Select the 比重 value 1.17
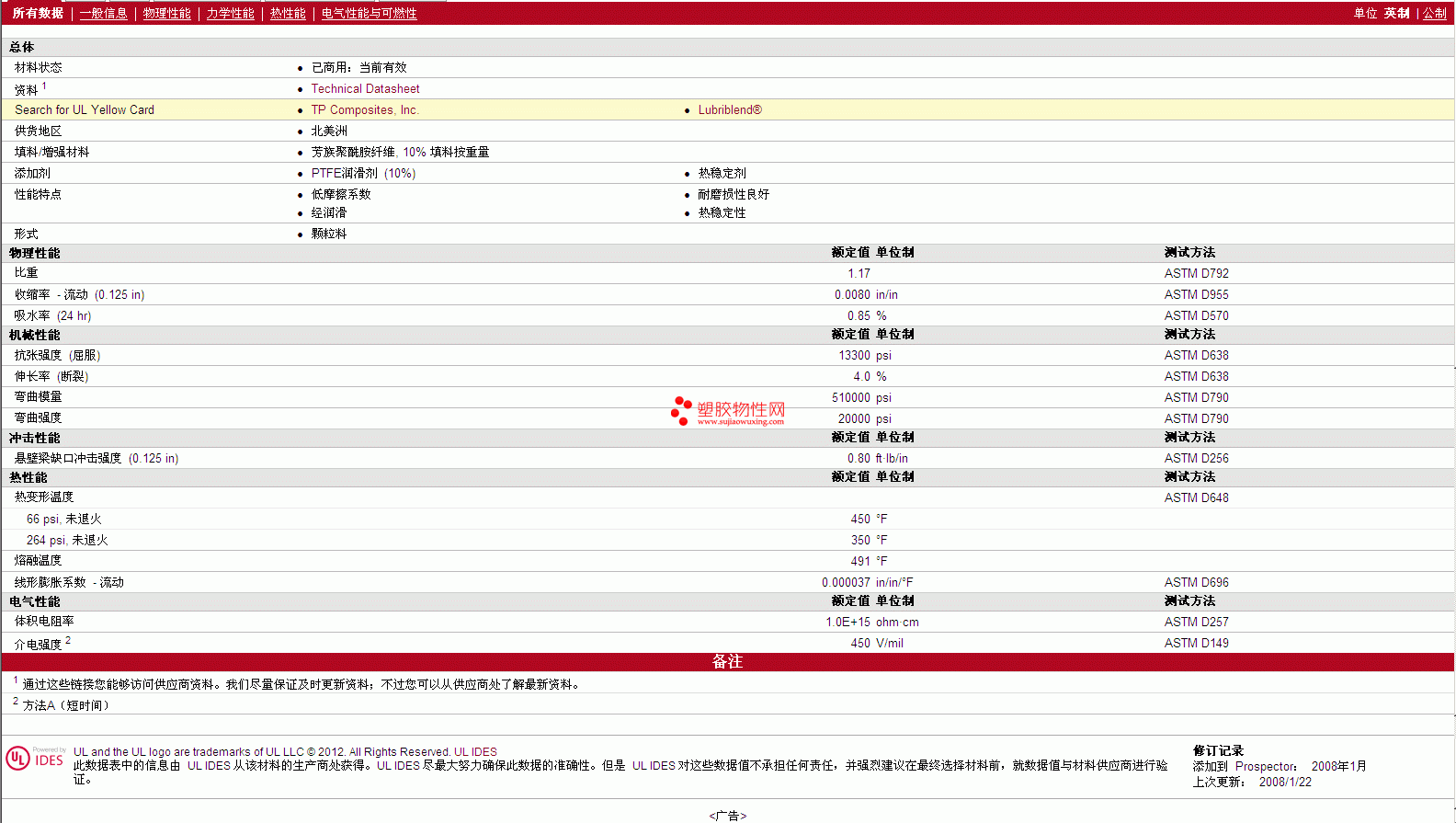The height and width of the screenshot is (823, 1456). point(859,274)
